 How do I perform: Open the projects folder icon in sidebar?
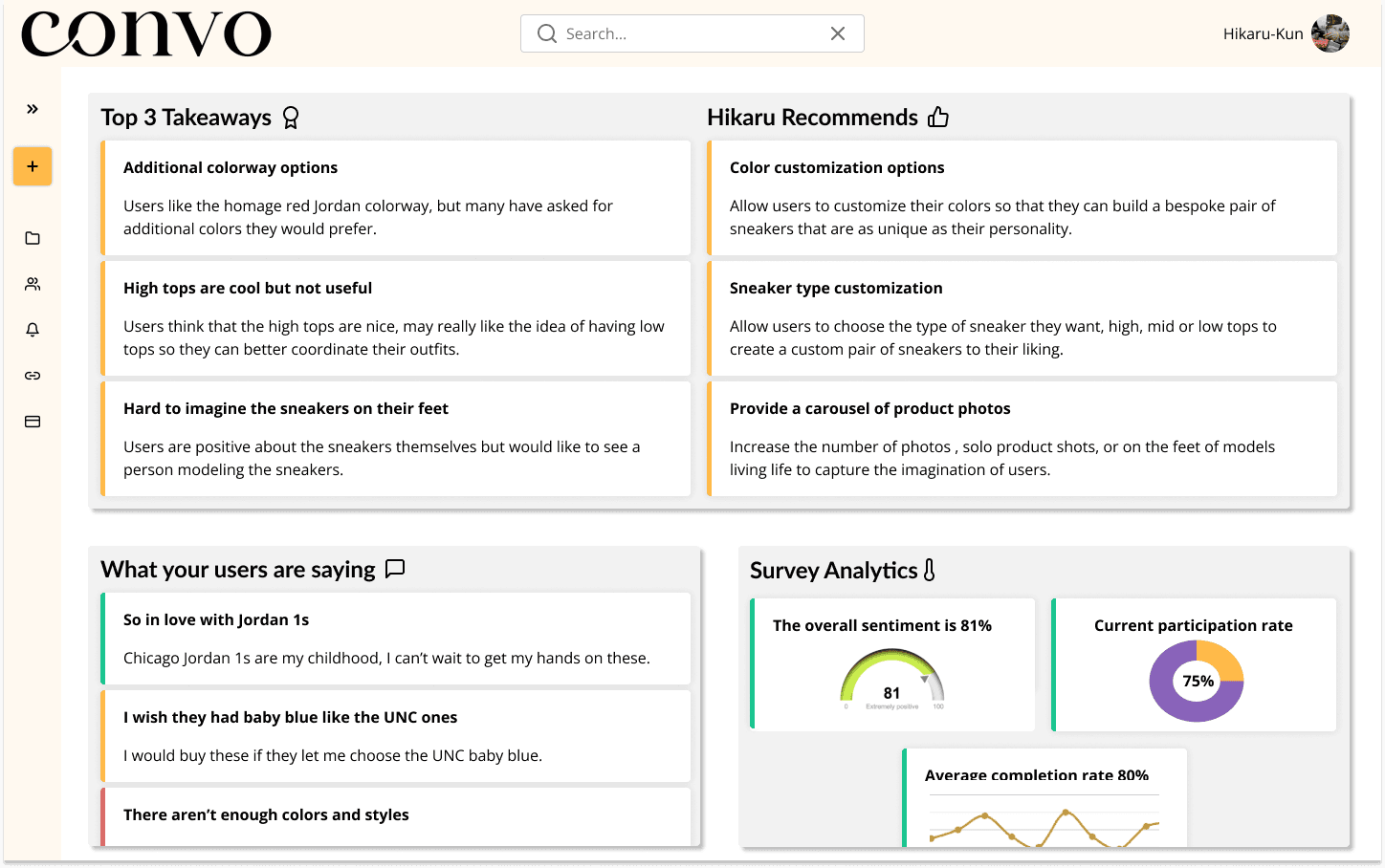pos(32,238)
